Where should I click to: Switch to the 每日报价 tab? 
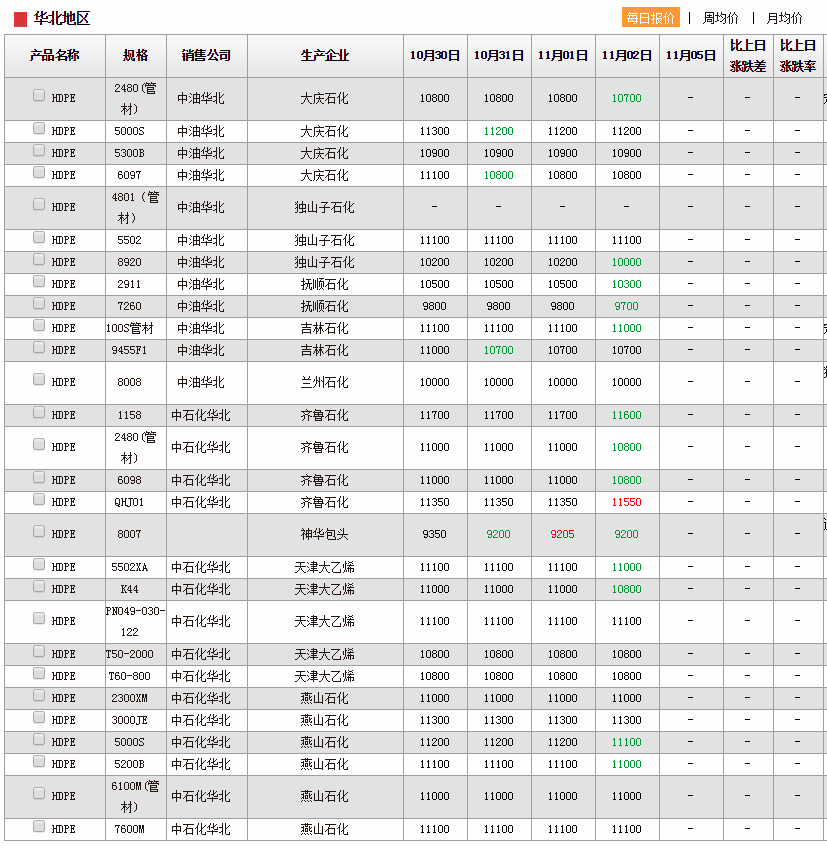click(x=650, y=18)
